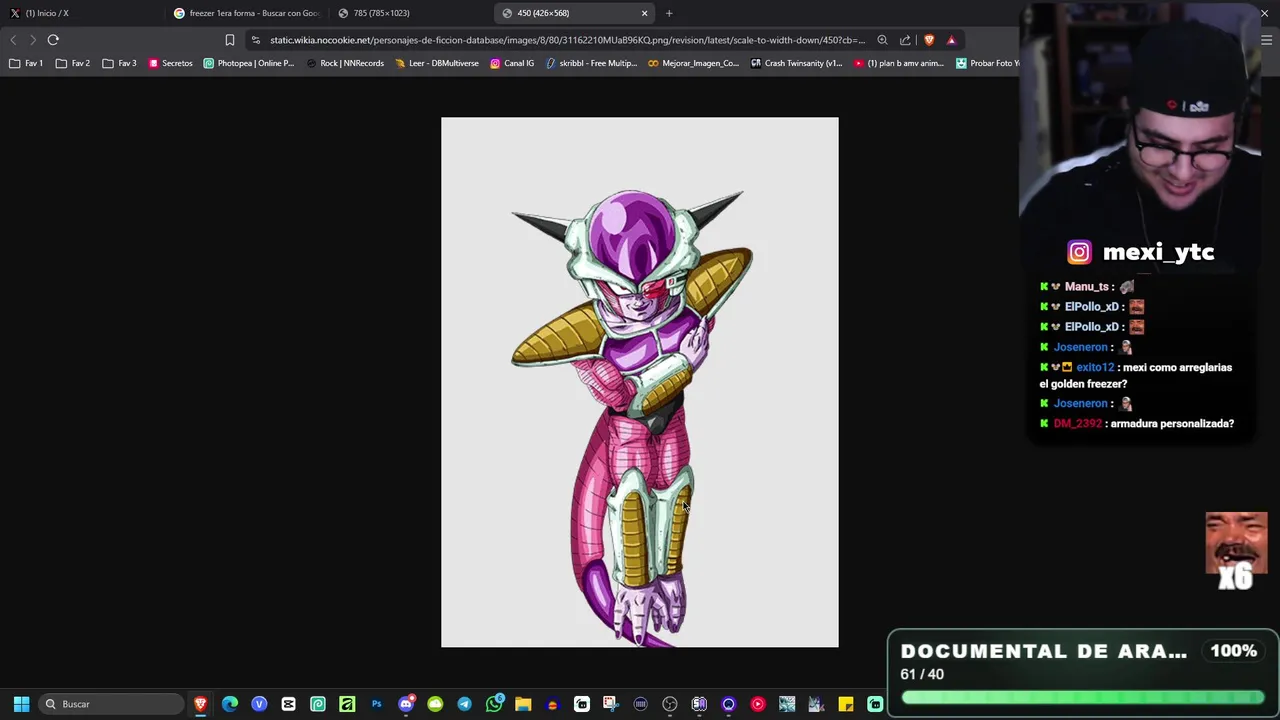This screenshot has height=720, width=1280.
Task: Click the Freezer first form image
Action: [640, 382]
